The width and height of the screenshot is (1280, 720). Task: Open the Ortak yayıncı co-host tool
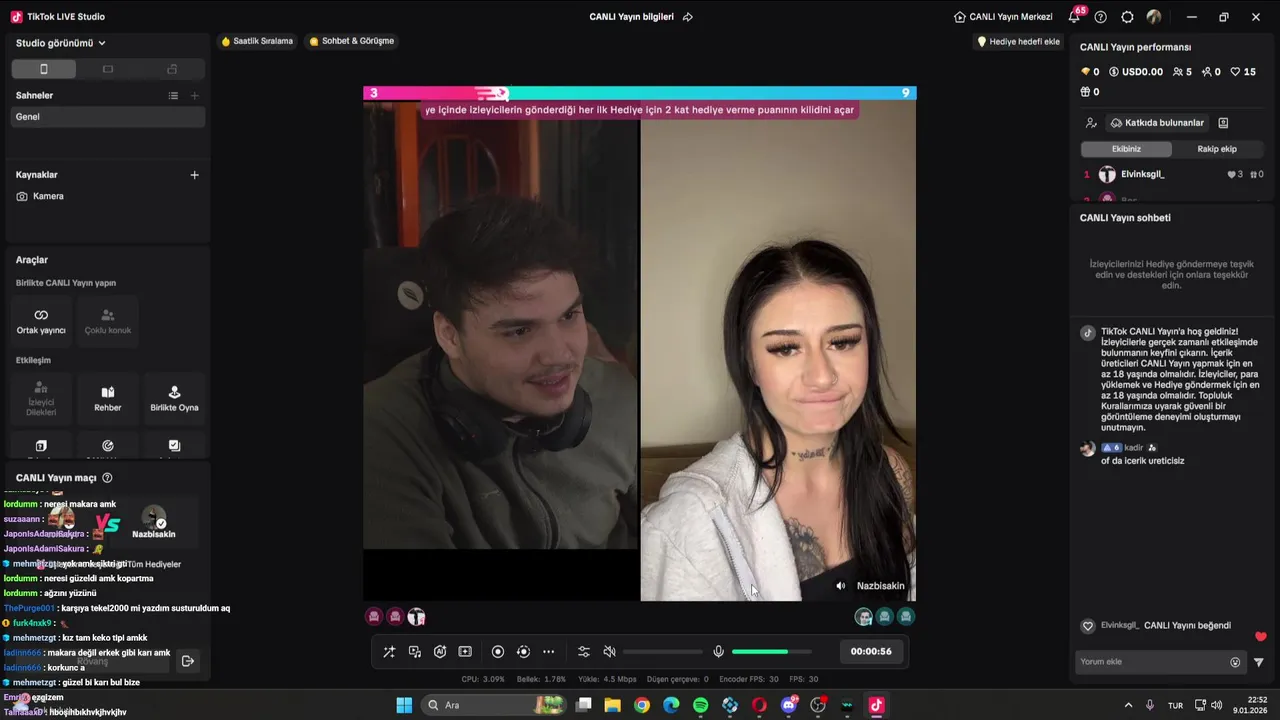pyautogui.click(x=41, y=321)
